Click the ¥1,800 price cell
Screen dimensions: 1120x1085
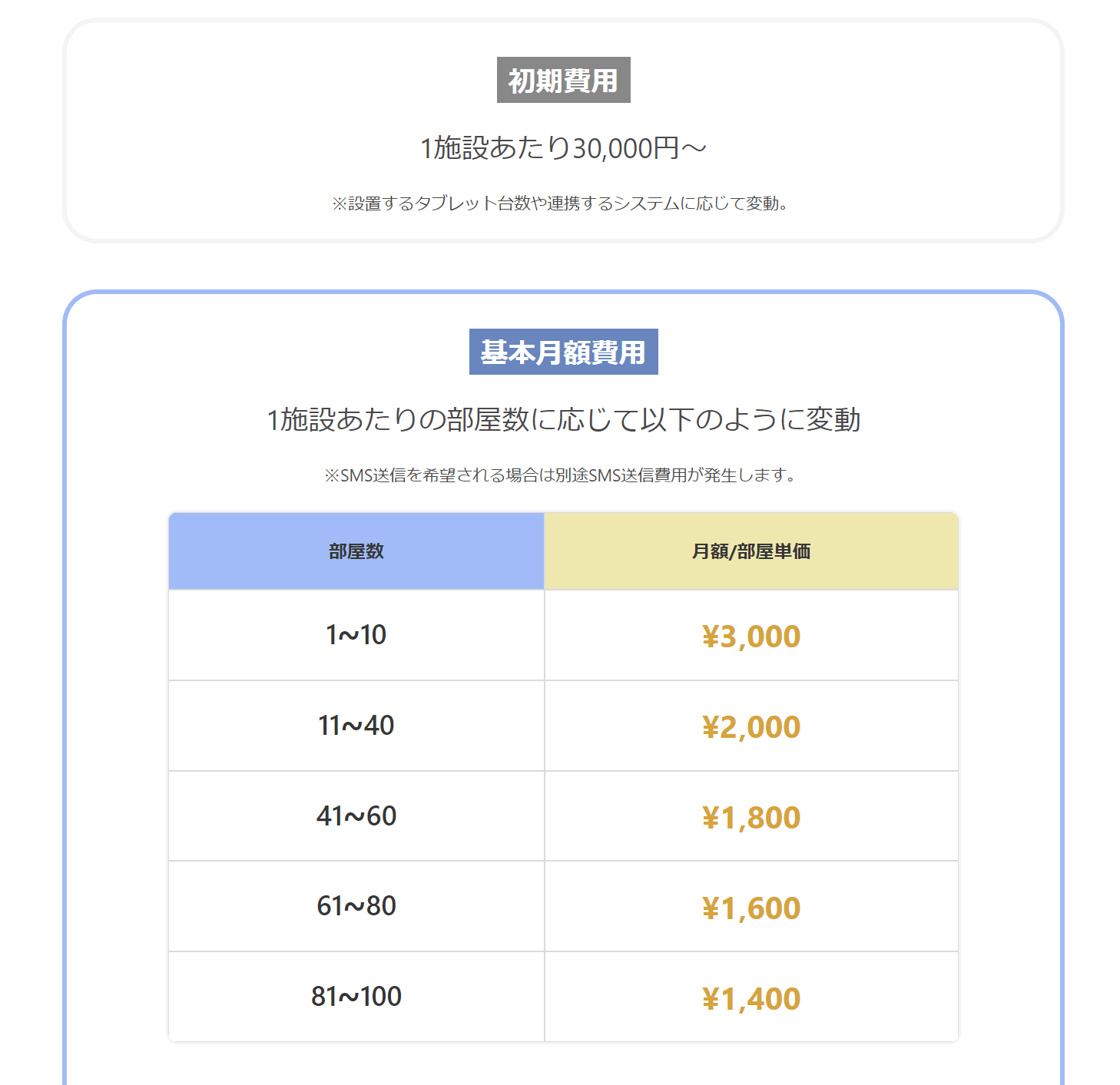[x=751, y=818]
